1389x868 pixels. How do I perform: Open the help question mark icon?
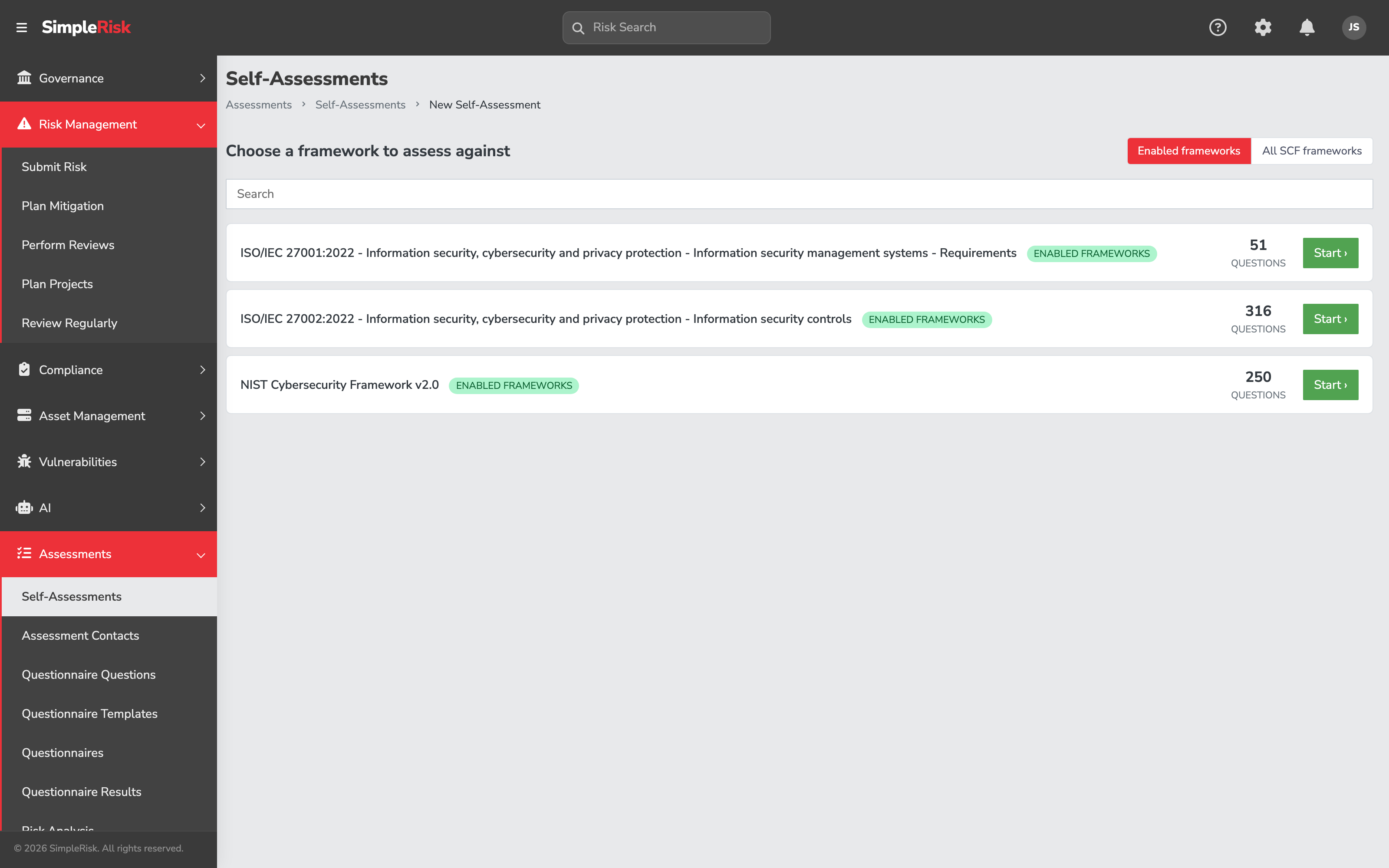1218,27
